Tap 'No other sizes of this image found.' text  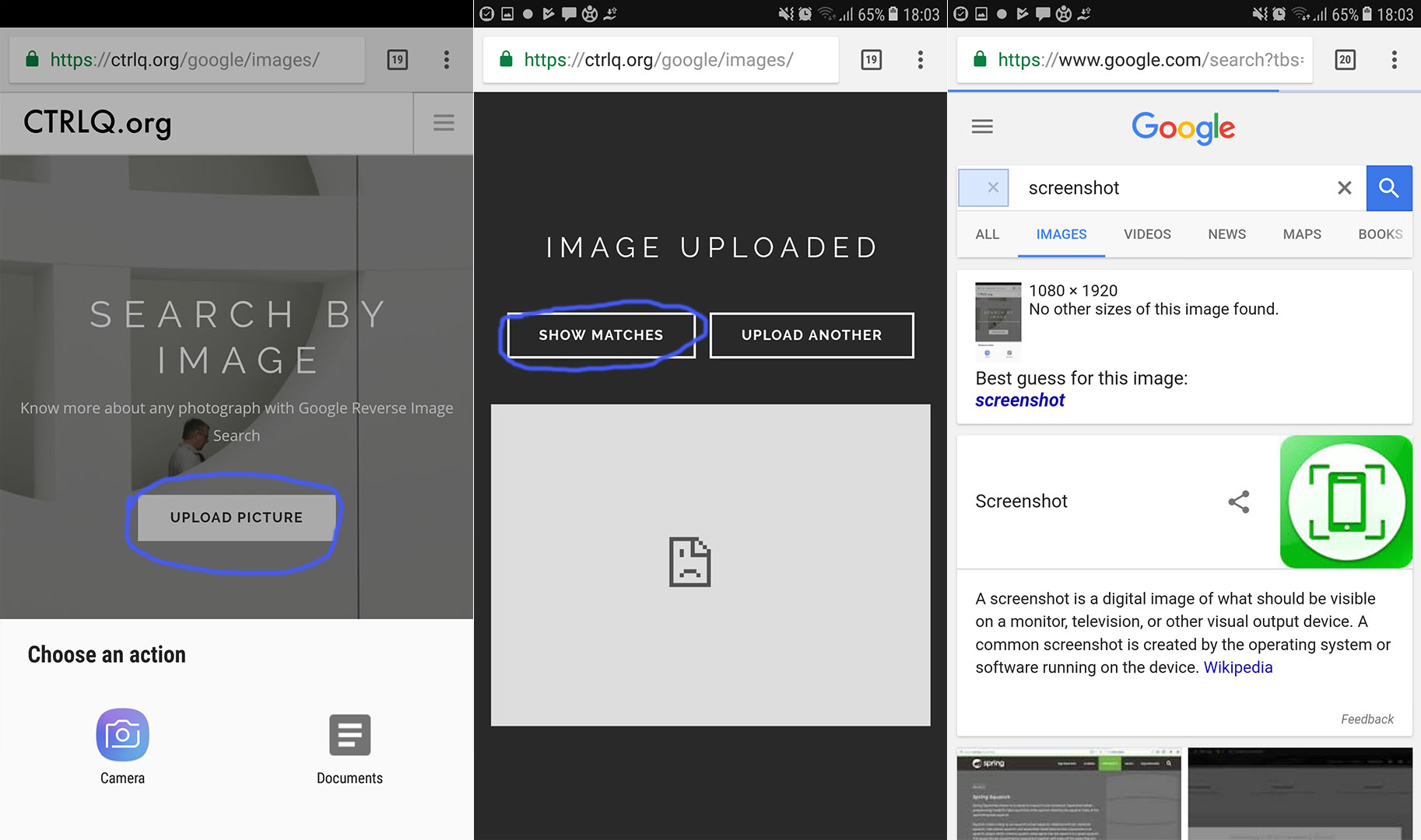coord(1153,310)
